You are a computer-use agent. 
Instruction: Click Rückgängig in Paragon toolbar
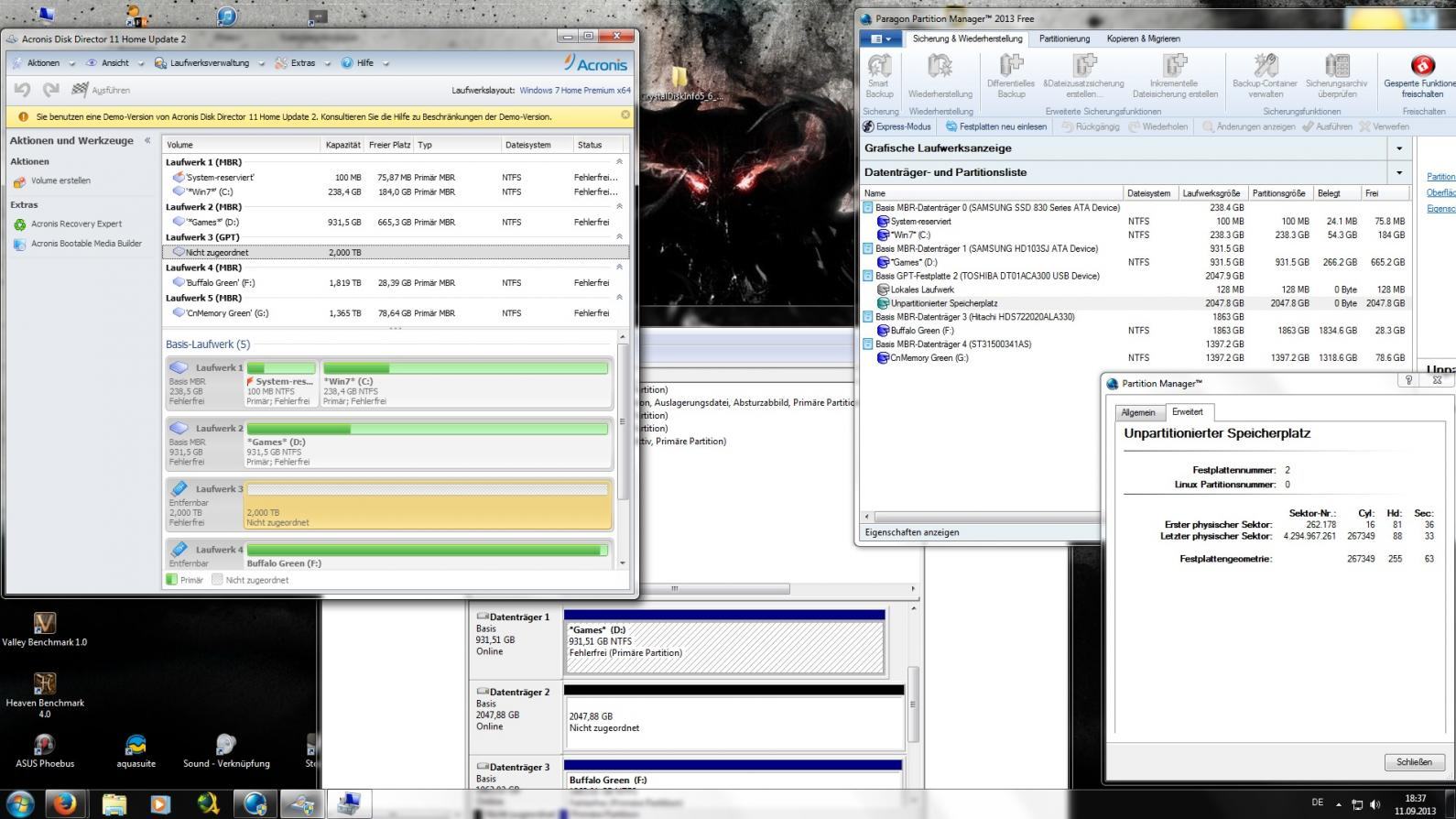pos(1090,126)
